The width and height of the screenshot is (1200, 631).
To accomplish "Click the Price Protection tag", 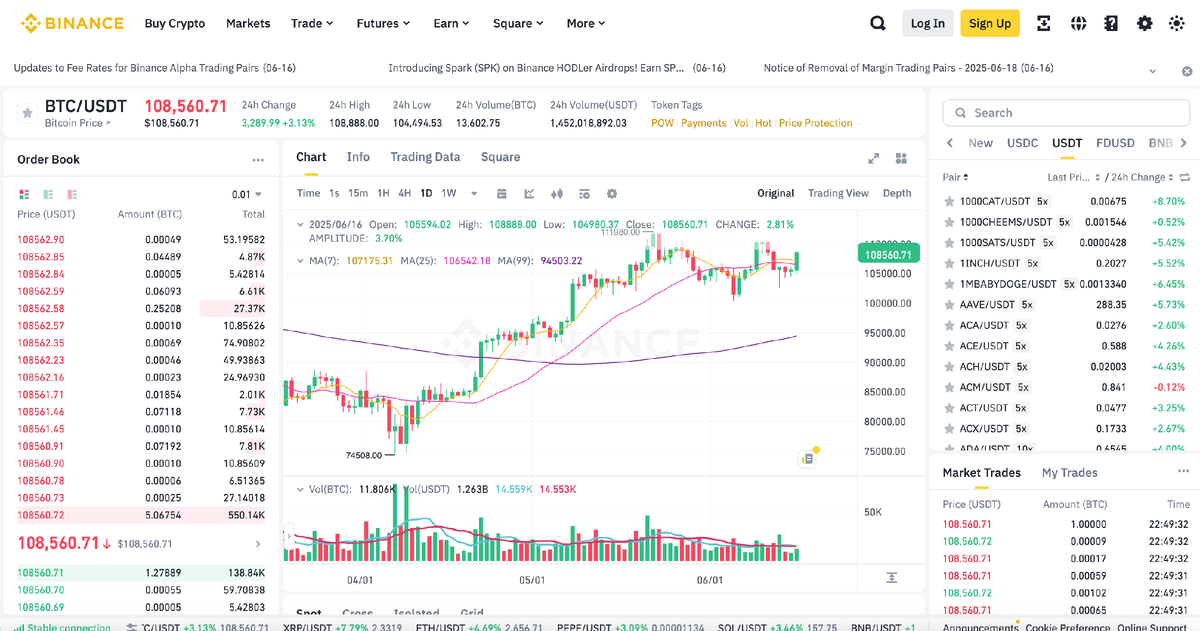I will 815,123.
